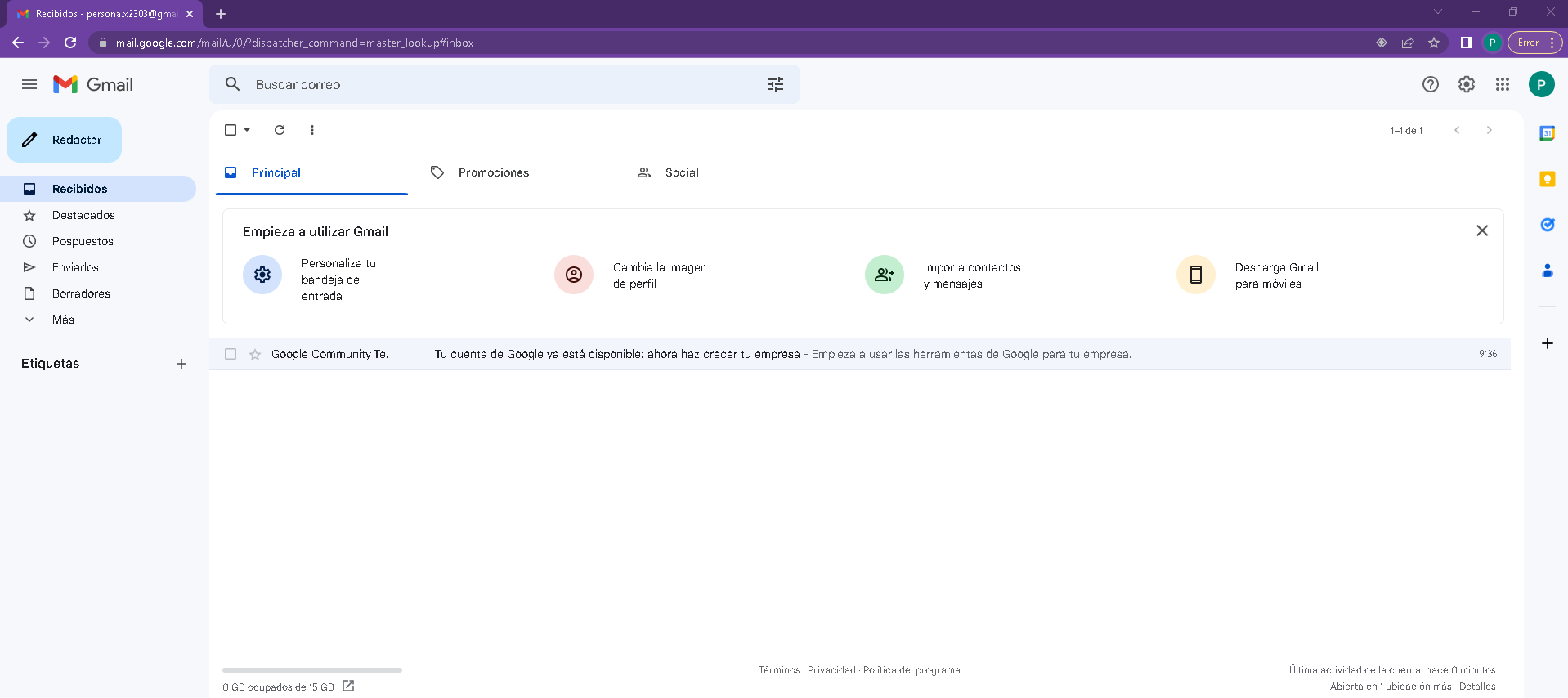Image resolution: width=1568 pixels, height=698 pixels.
Task: Toggle the main menu hamburger
Action: pyautogui.click(x=29, y=84)
